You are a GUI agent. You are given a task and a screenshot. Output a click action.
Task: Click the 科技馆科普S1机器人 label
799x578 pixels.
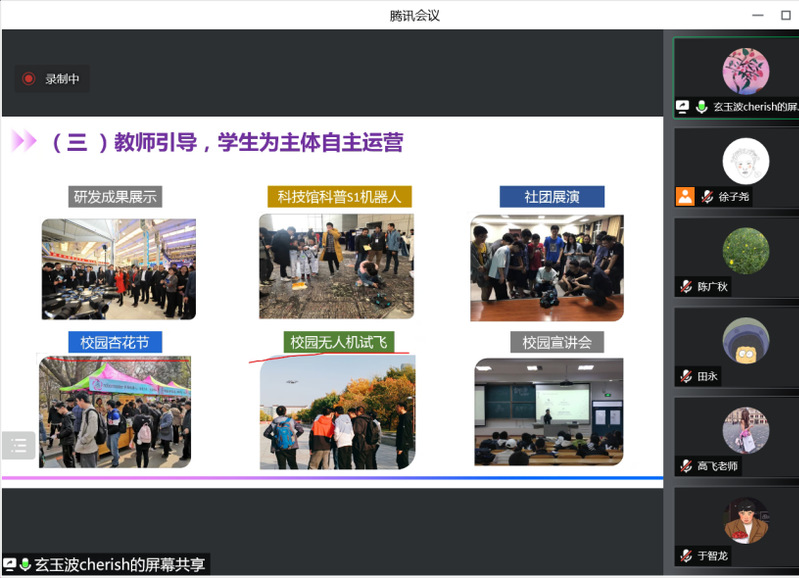(x=339, y=197)
